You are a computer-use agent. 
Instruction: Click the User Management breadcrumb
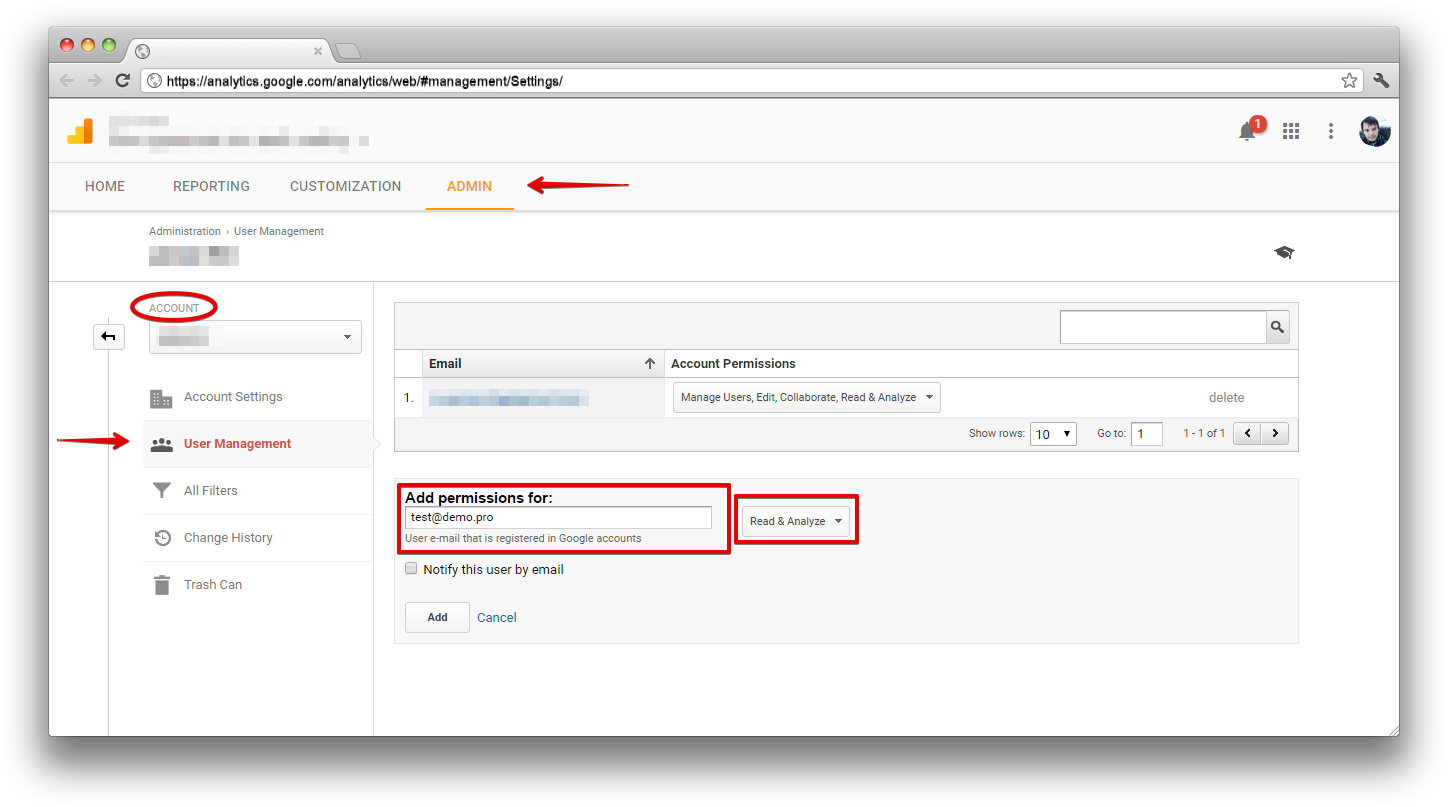[x=279, y=231]
